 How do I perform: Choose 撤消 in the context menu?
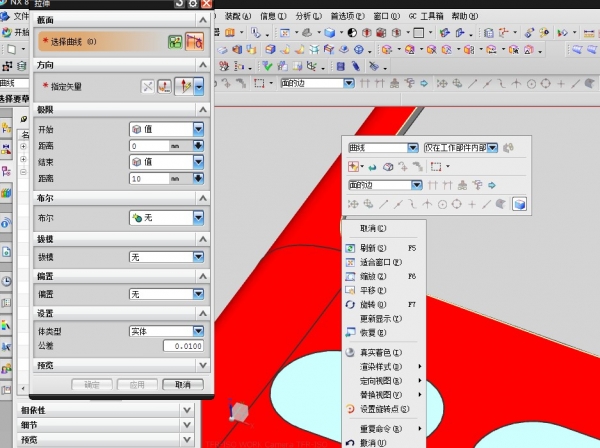coord(383,443)
